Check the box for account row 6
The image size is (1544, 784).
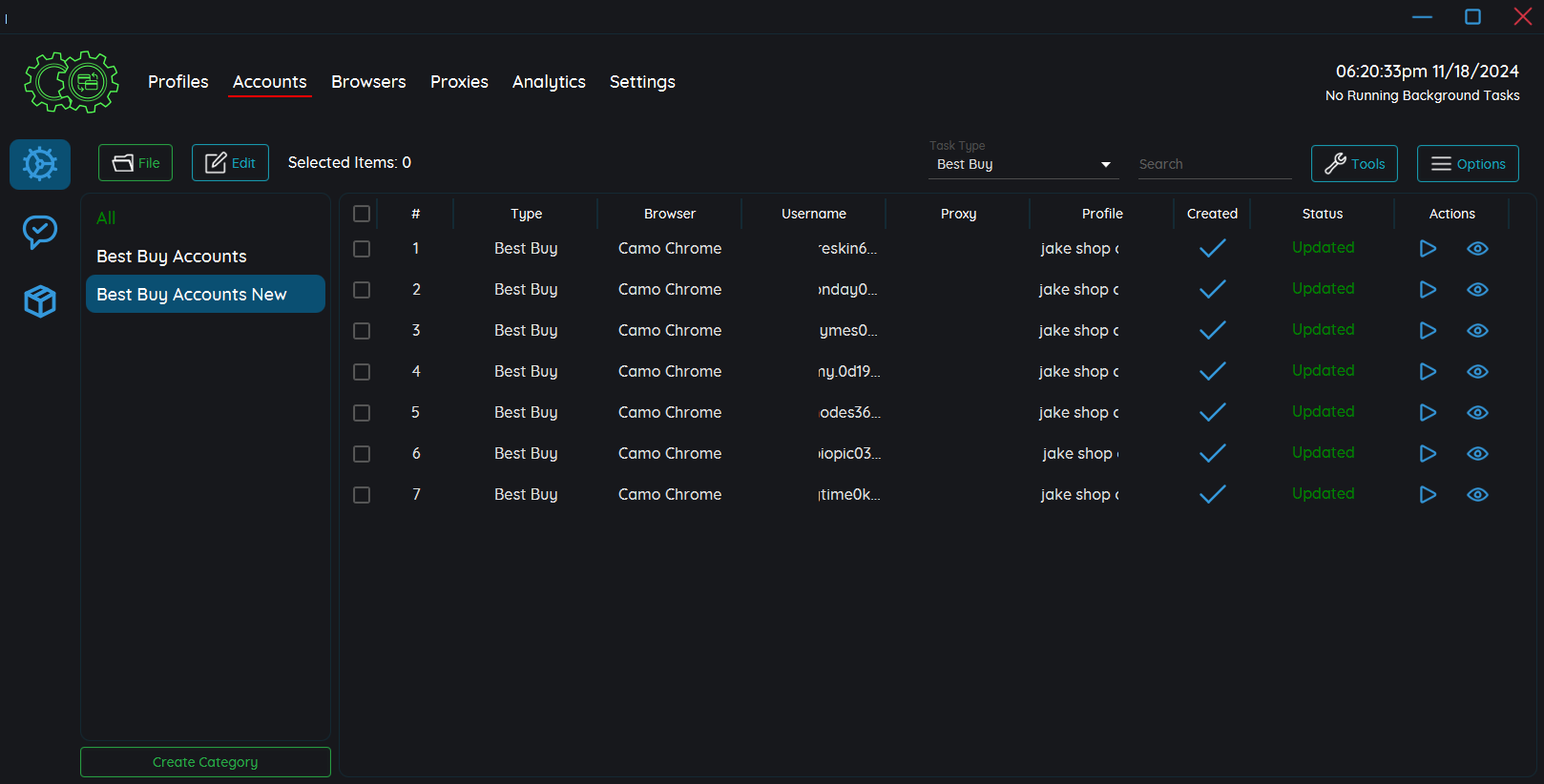(362, 454)
